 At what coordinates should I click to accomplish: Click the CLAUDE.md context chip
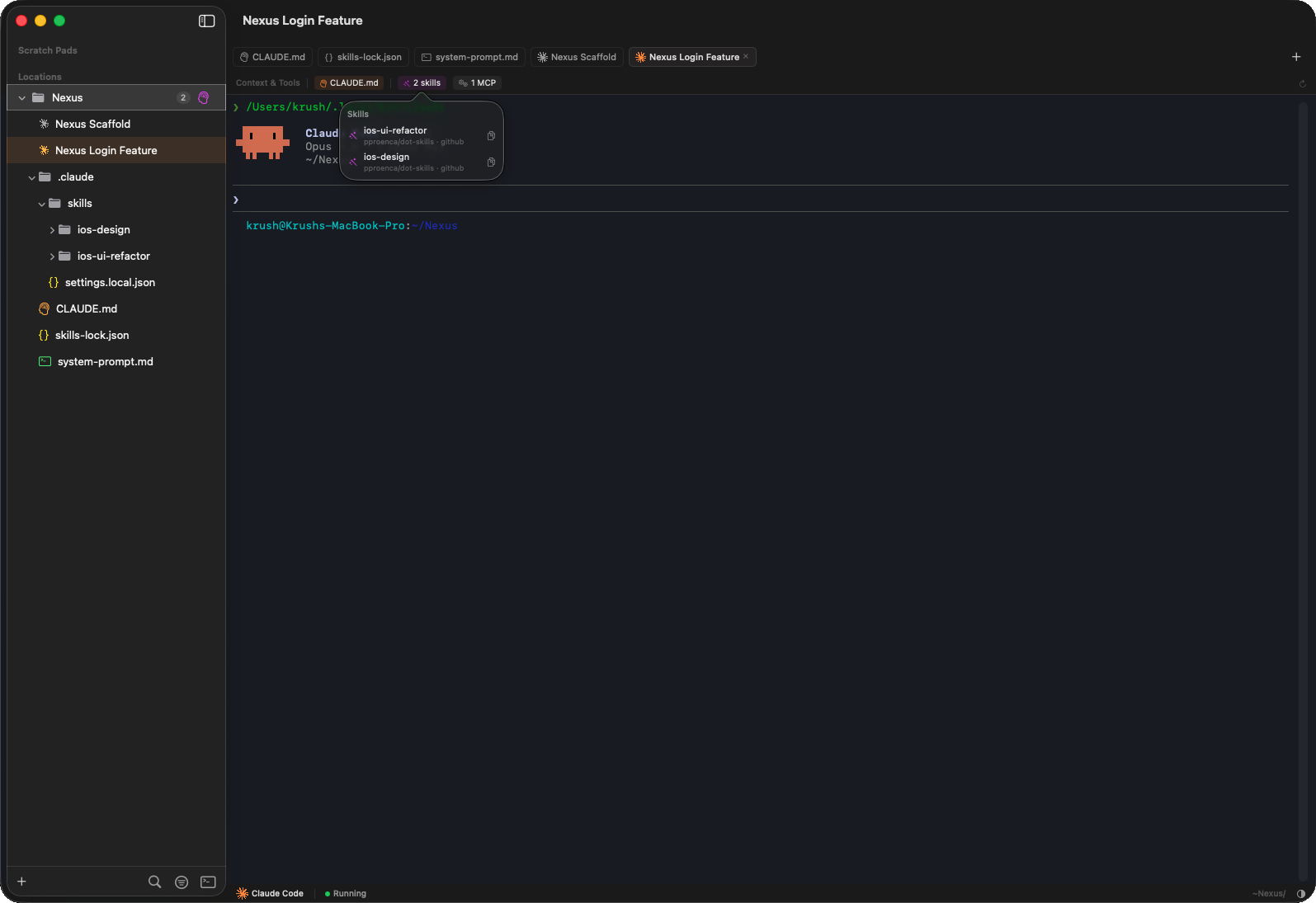coord(349,83)
